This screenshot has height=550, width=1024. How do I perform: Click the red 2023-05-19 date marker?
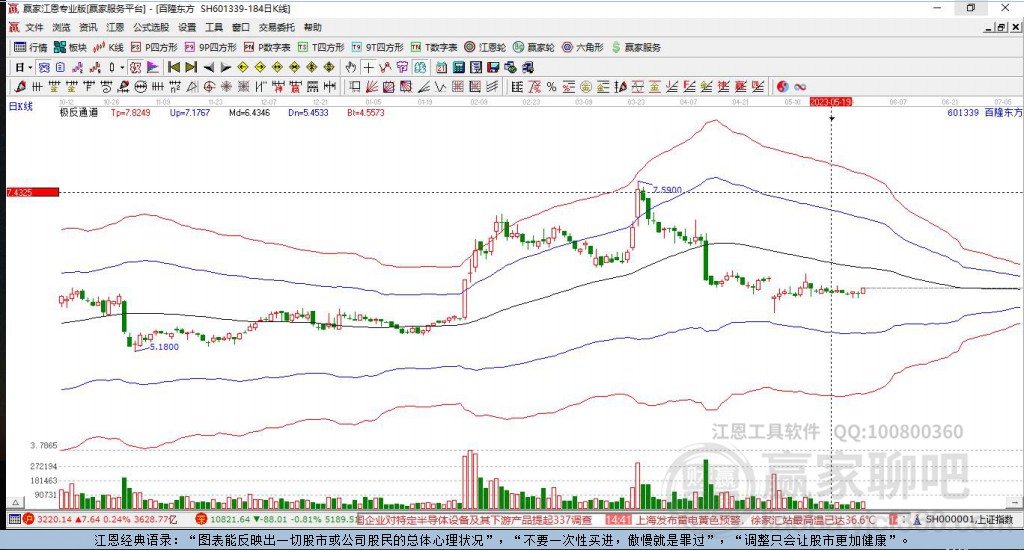pos(831,102)
